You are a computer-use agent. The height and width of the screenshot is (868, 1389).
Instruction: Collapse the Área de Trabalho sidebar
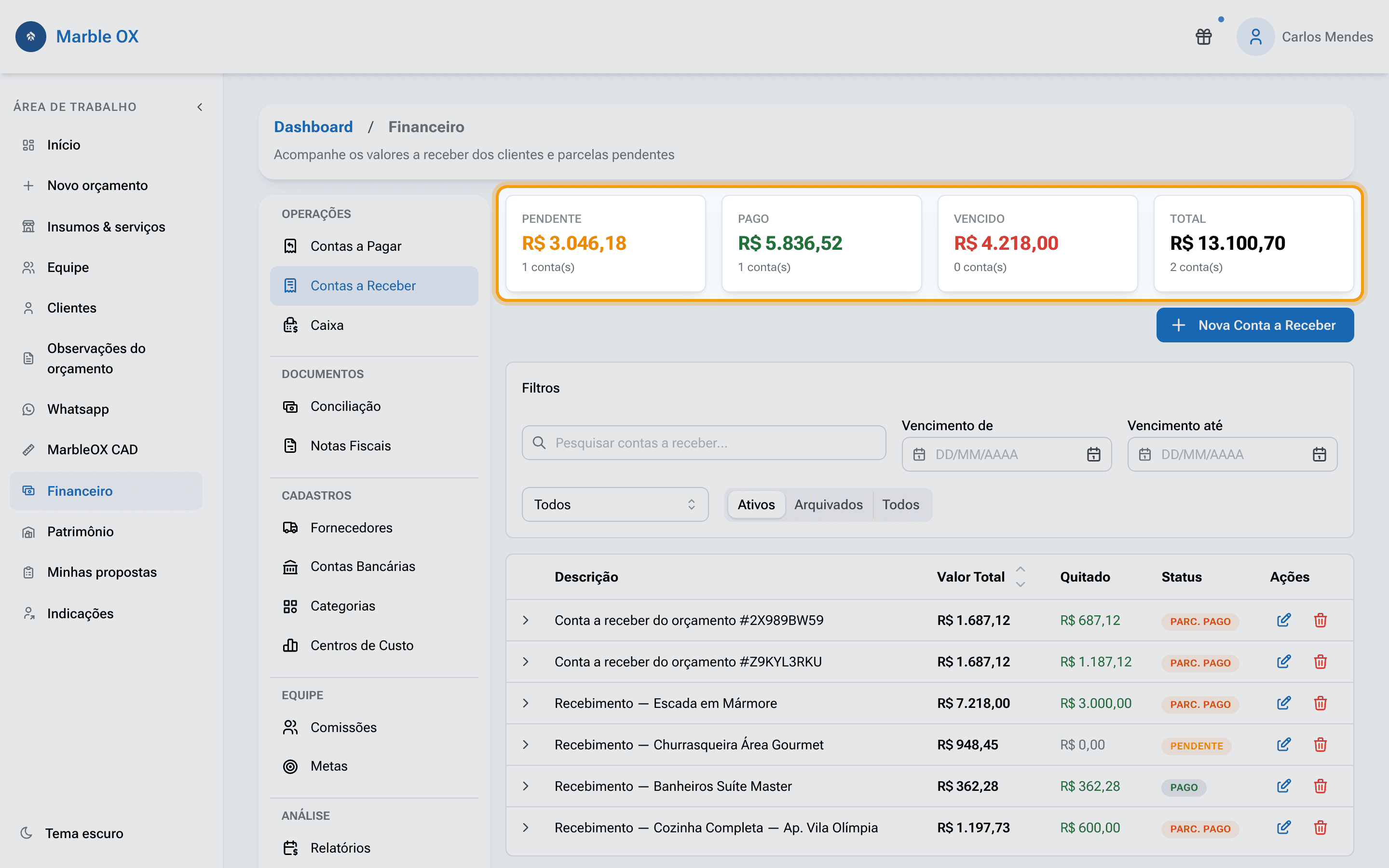[200, 107]
